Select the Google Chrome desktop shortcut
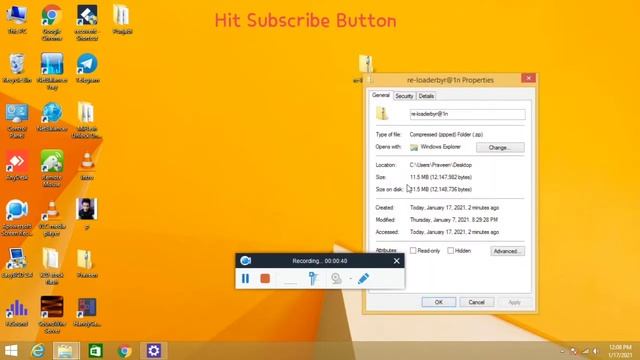The width and height of the screenshot is (640, 360). coord(52,22)
